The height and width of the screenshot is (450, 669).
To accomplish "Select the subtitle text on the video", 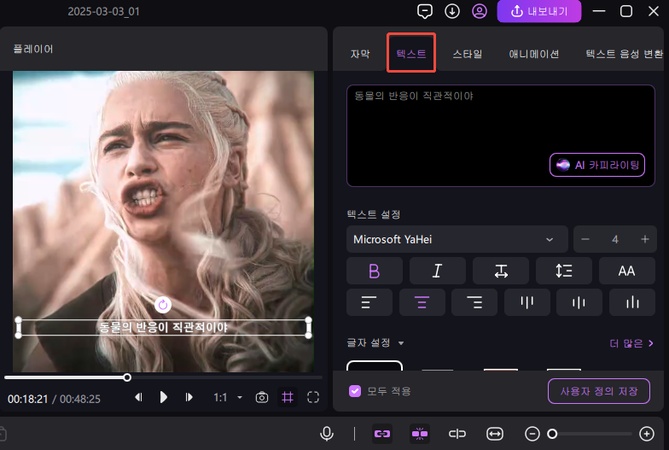I will pyautogui.click(x=163, y=328).
